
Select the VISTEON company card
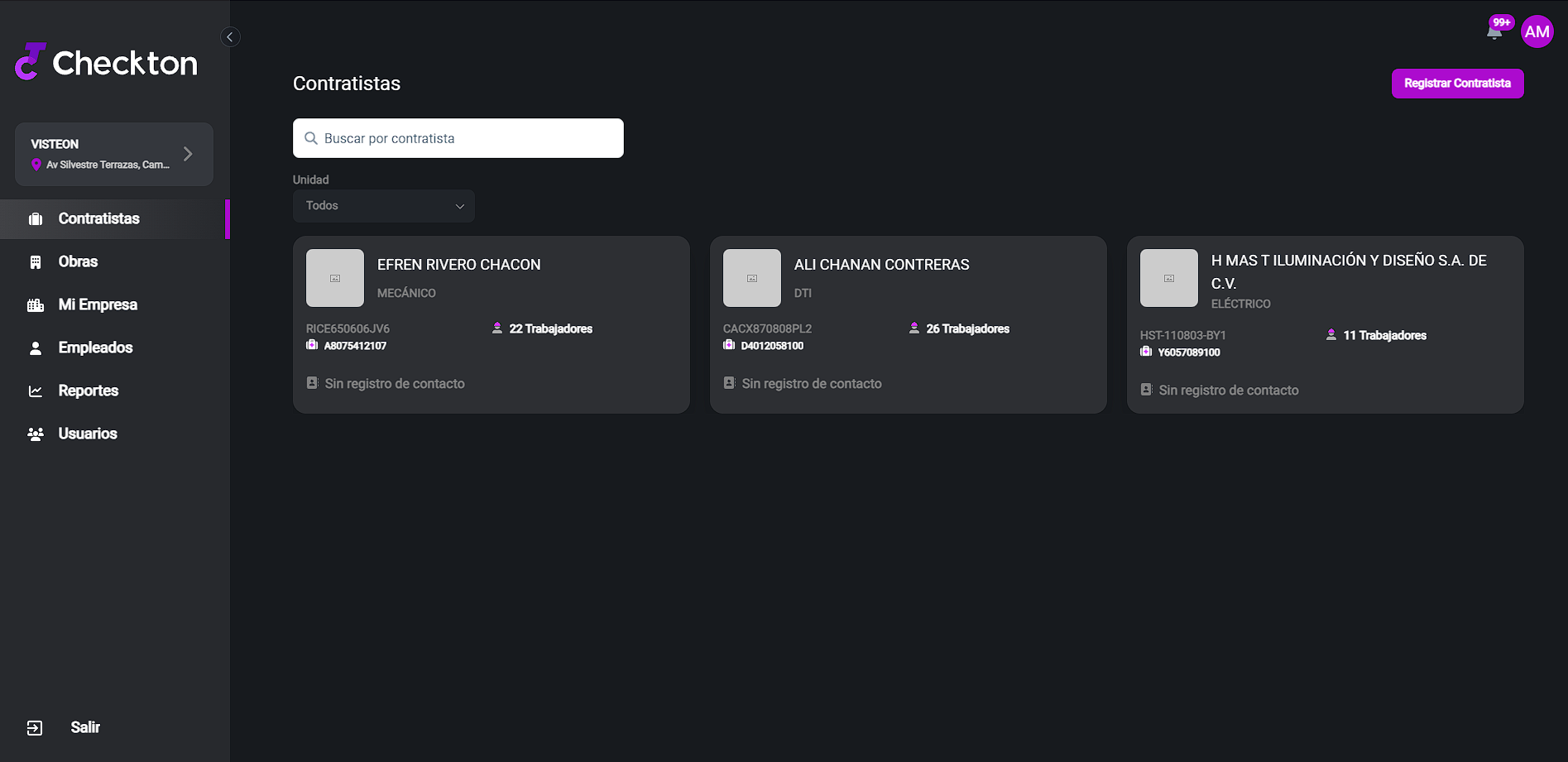[114, 154]
